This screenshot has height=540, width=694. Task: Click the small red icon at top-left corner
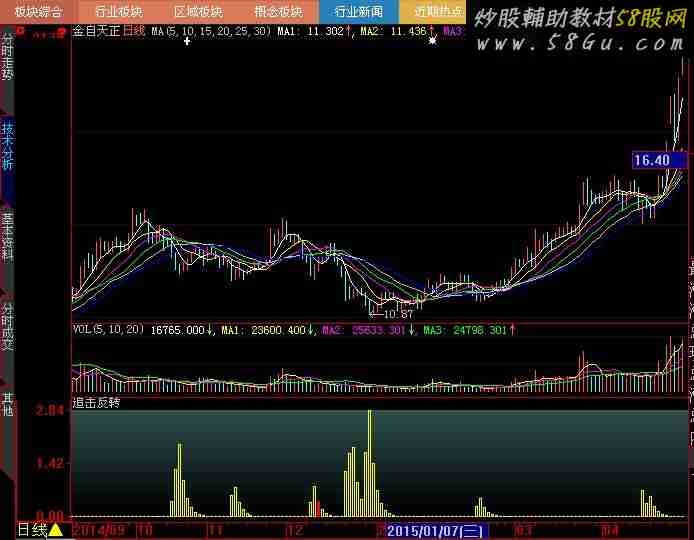(x=19, y=31)
